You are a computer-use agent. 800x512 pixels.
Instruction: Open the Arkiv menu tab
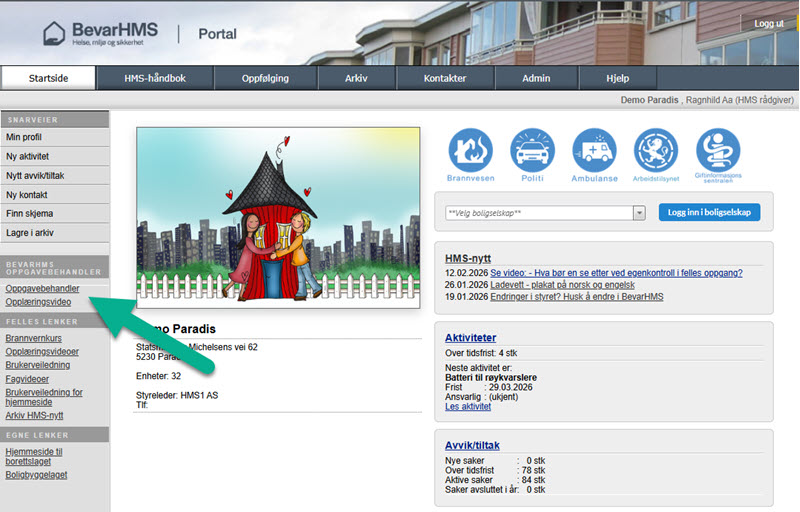click(x=357, y=78)
